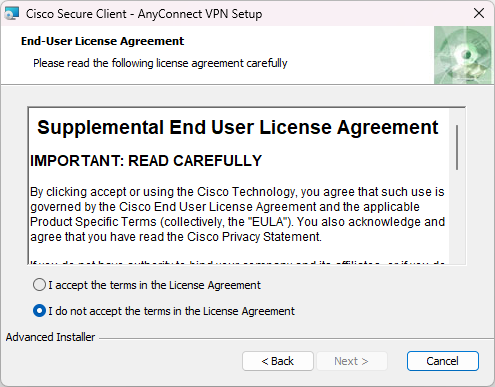Click the Cisco installer icon in title bar
This screenshot has width=495, height=387.
pyautogui.click(x=11, y=13)
